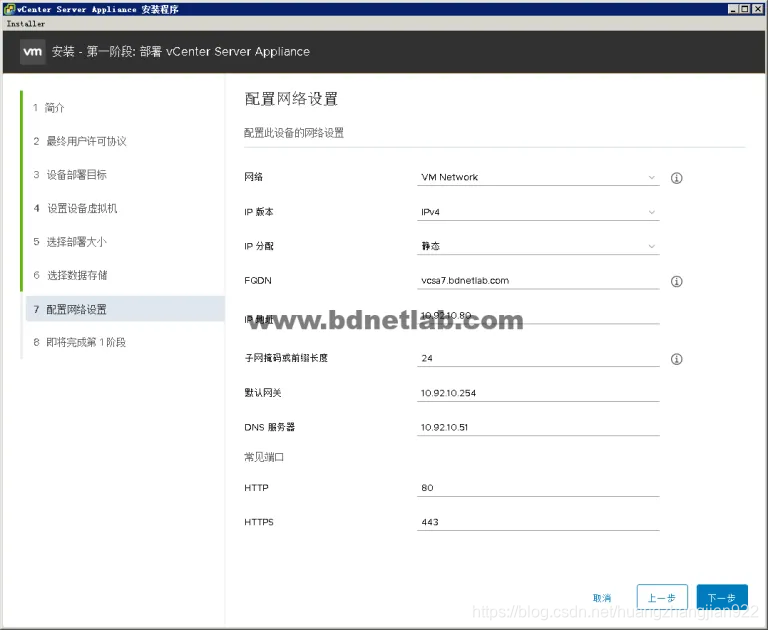This screenshot has width=768, height=630.
Task: Maximize the installer window
Action: tap(744, 9)
